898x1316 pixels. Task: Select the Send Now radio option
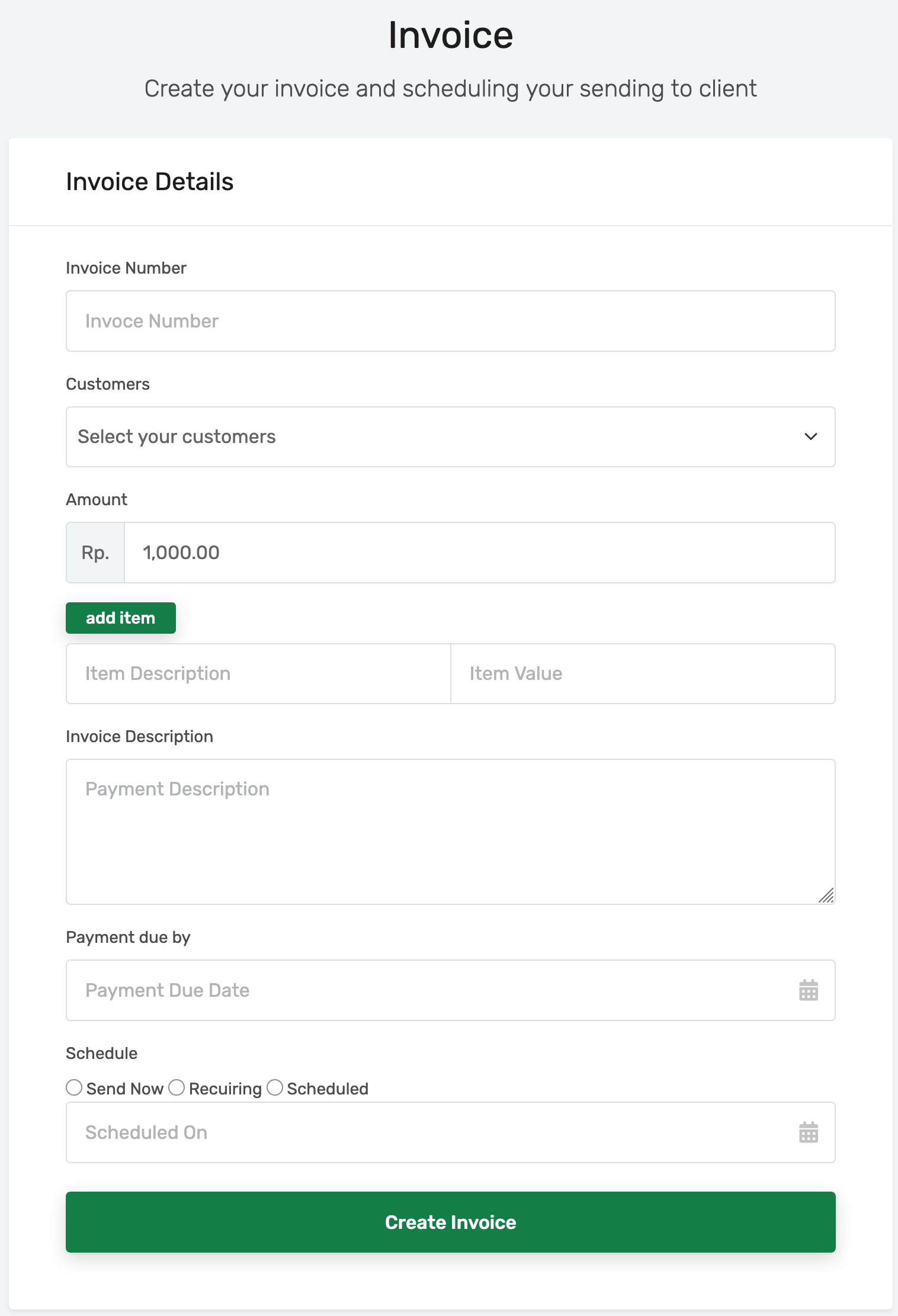(x=74, y=1088)
